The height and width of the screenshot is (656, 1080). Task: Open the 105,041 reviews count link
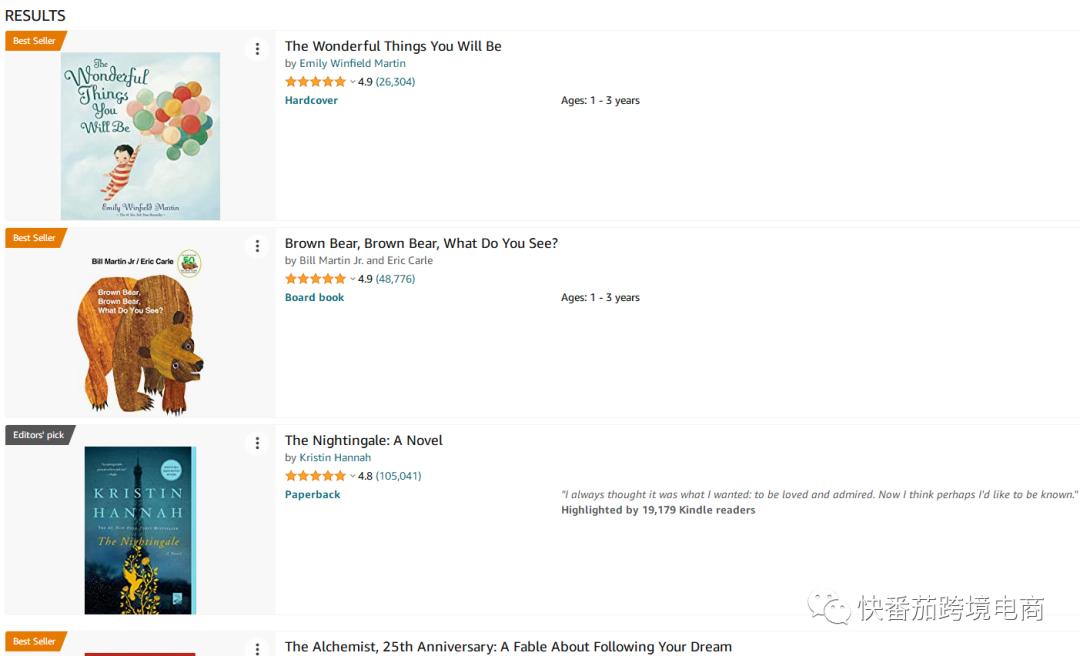click(x=398, y=476)
